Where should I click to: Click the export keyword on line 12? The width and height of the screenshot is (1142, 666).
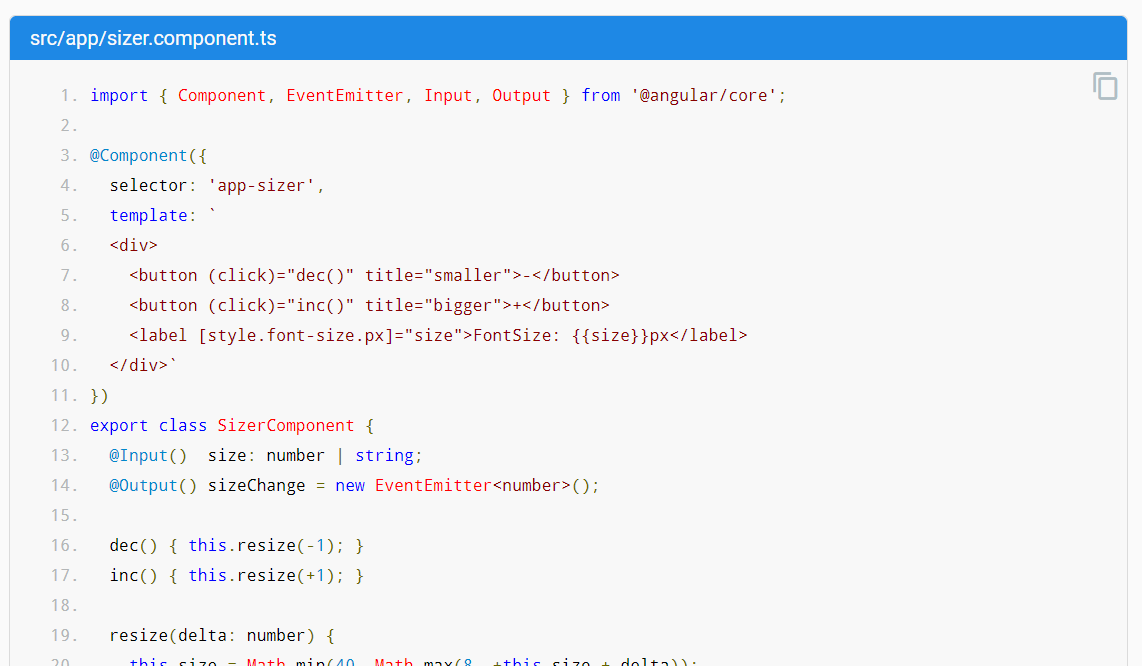119,426
